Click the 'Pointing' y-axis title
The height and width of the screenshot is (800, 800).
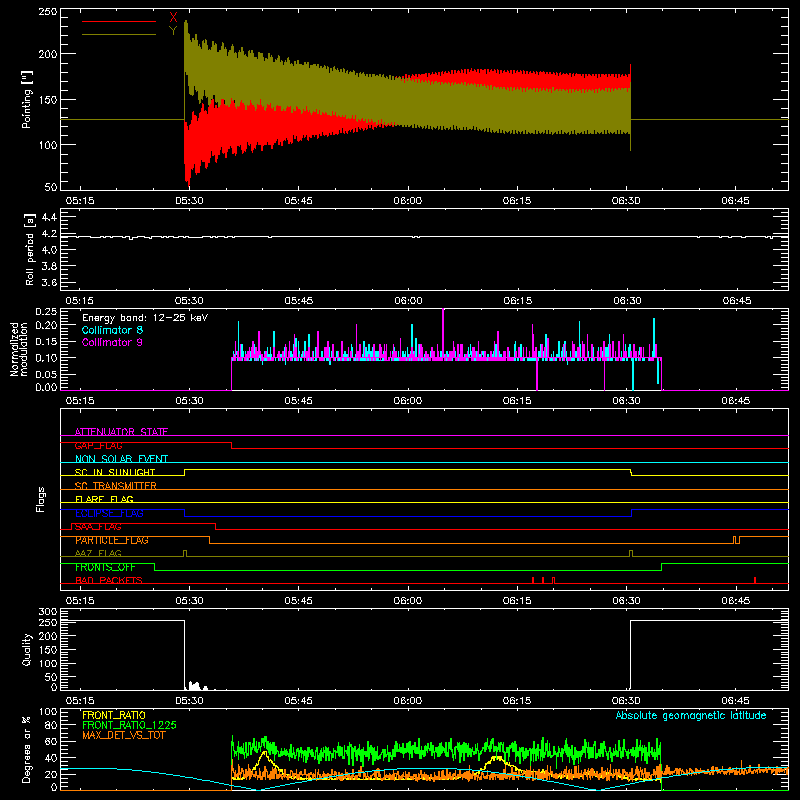pyautogui.click(x=27, y=99)
